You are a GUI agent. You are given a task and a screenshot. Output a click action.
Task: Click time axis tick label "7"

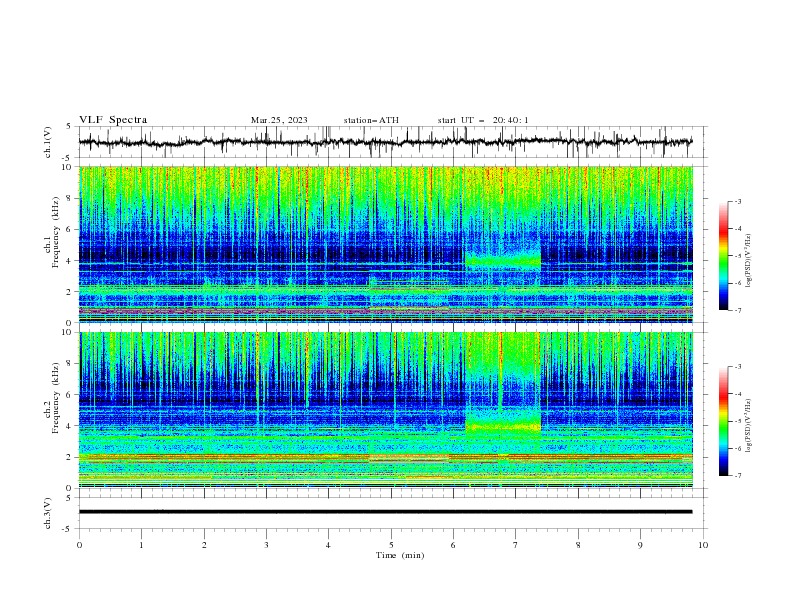click(x=516, y=545)
